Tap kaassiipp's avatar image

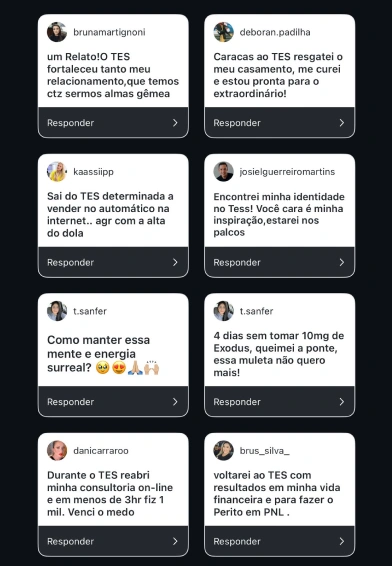coord(57,171)
